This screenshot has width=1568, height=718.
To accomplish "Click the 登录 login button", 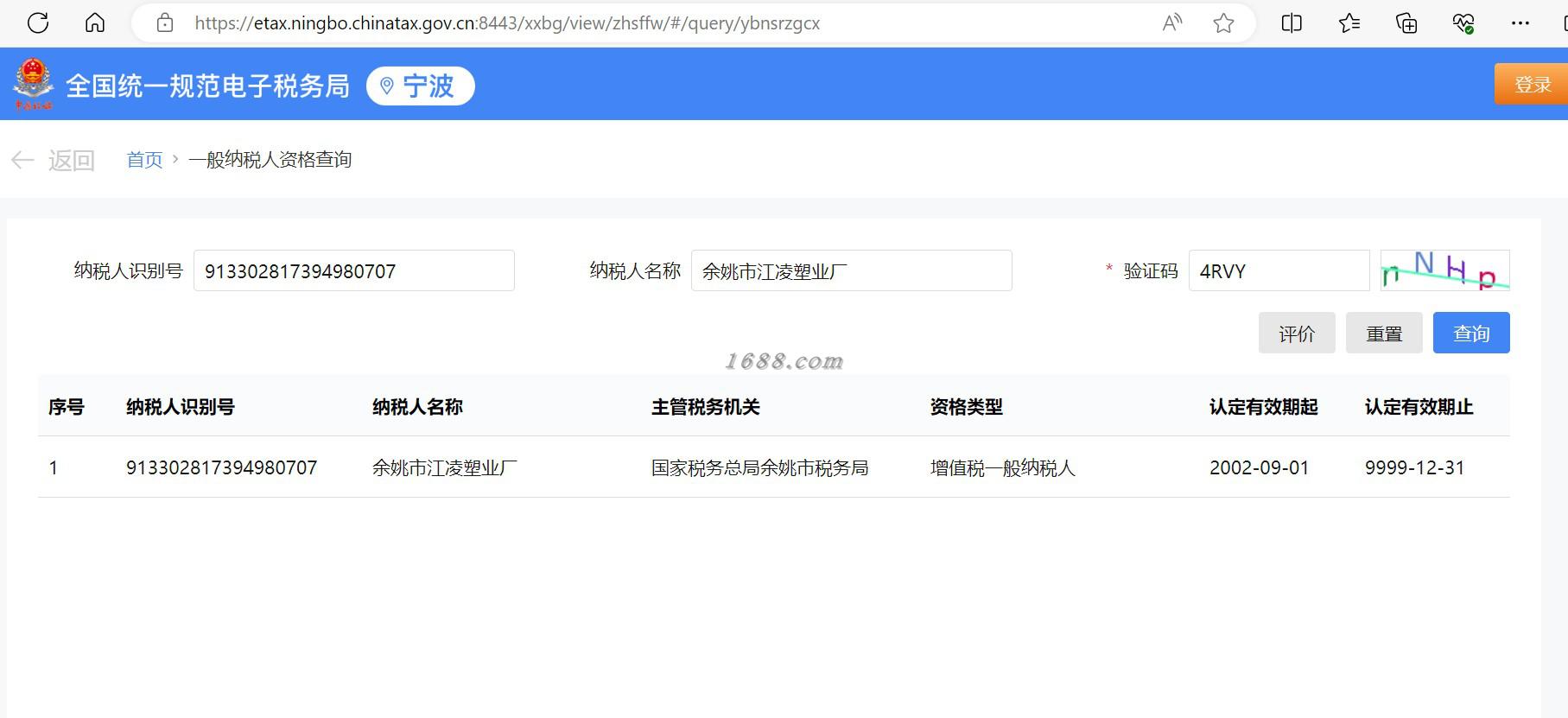I will 1531,85.
